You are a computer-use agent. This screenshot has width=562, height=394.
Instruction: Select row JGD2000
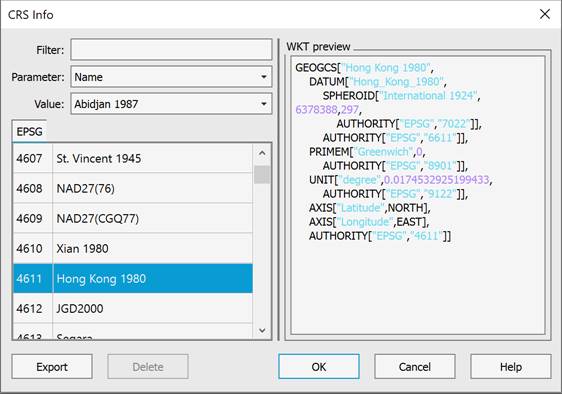click(133, 308)
